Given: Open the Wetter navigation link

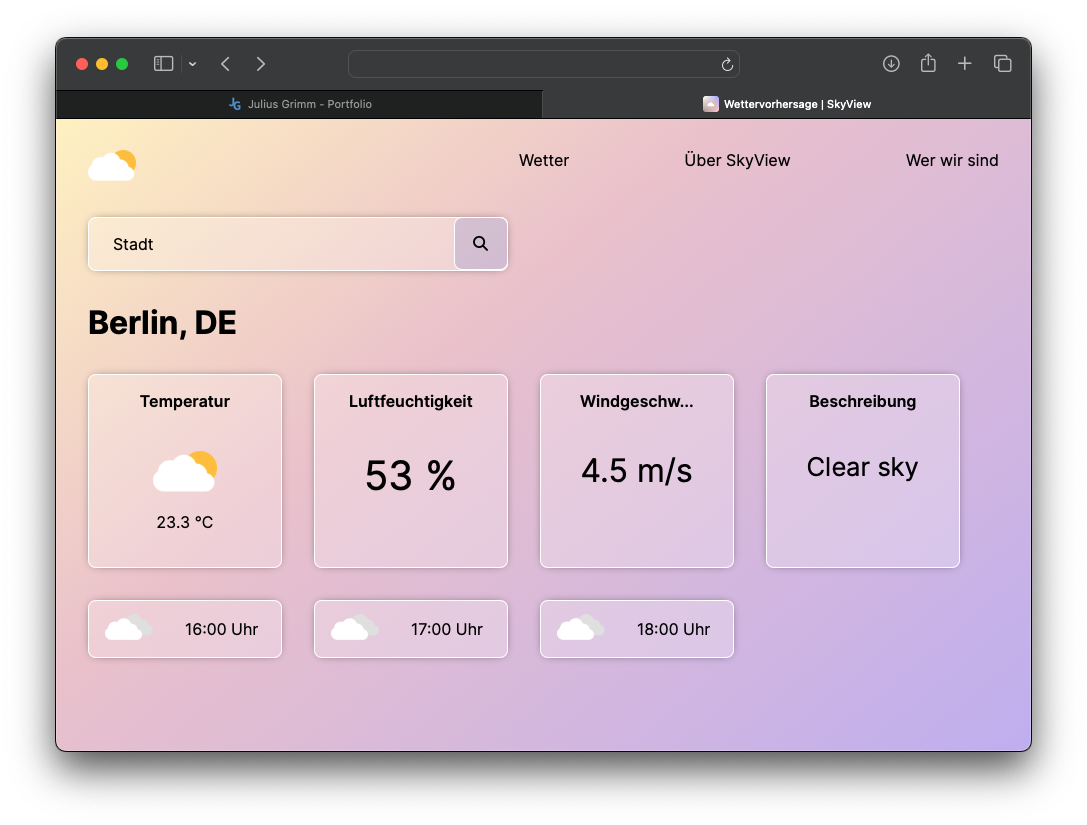Looking at the screenshot, I should (x=544, y=160).
